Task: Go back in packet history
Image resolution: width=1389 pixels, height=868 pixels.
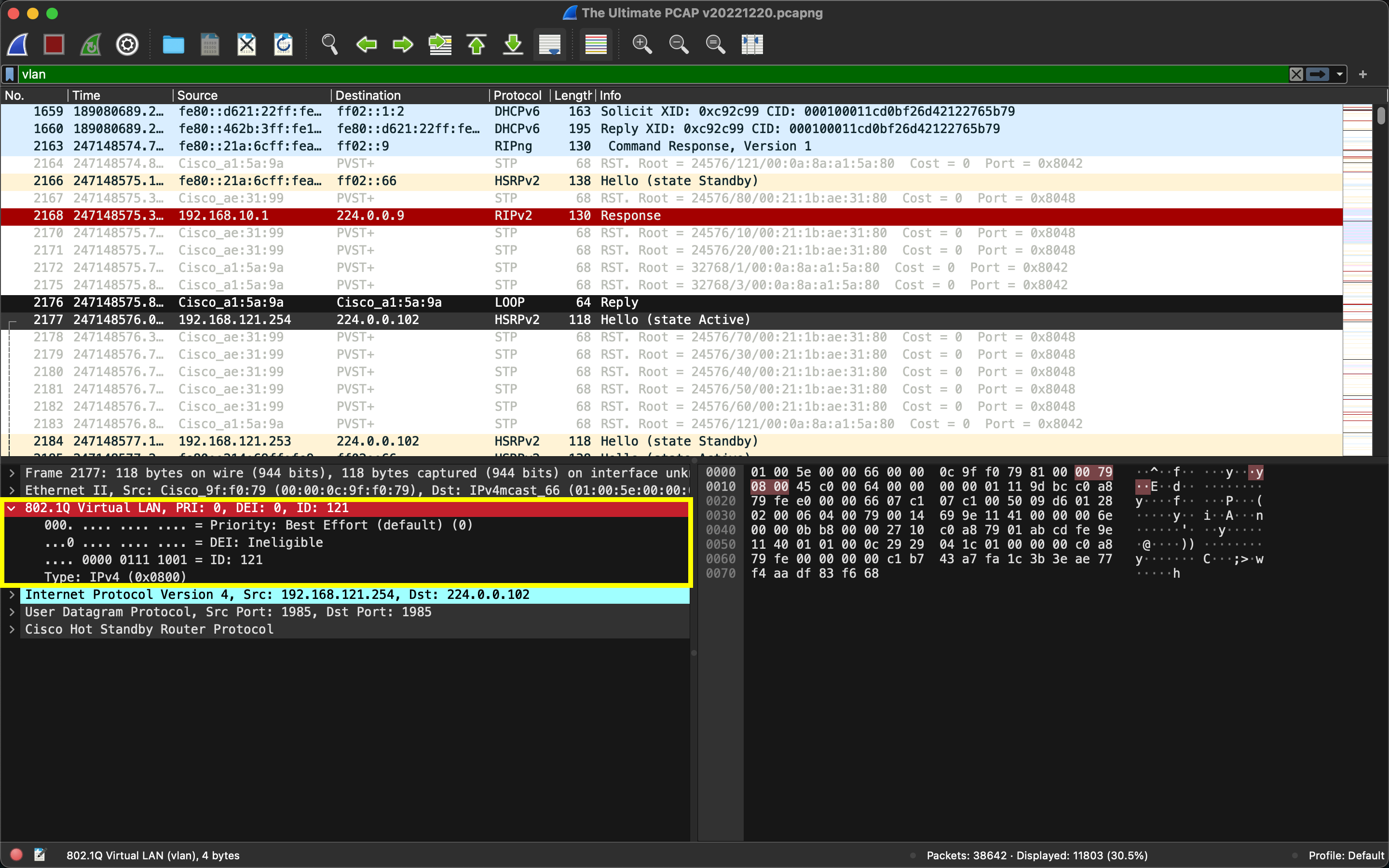Action: [x=366, y=44]
